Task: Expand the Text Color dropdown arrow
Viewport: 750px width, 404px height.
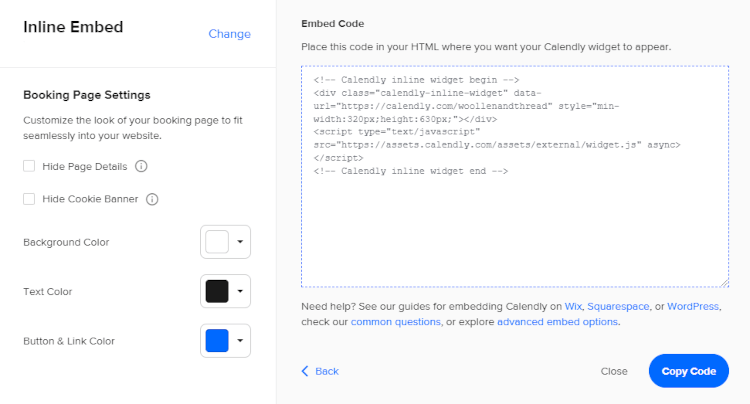Action: (240, 291)
